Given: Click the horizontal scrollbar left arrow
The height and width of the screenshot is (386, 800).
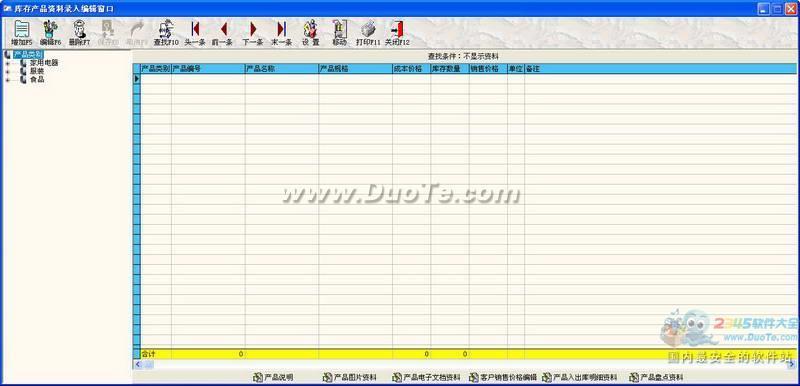Looking at the screenshot, I should tap(137, 364).
